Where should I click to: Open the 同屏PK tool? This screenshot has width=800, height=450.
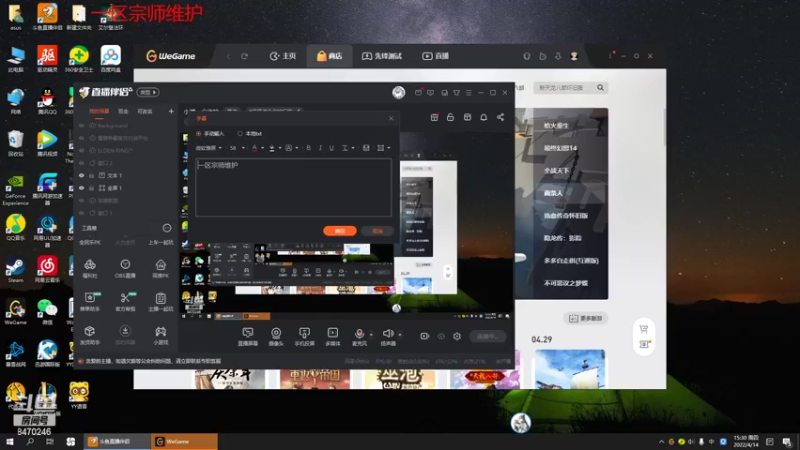[x=160, y=268]
